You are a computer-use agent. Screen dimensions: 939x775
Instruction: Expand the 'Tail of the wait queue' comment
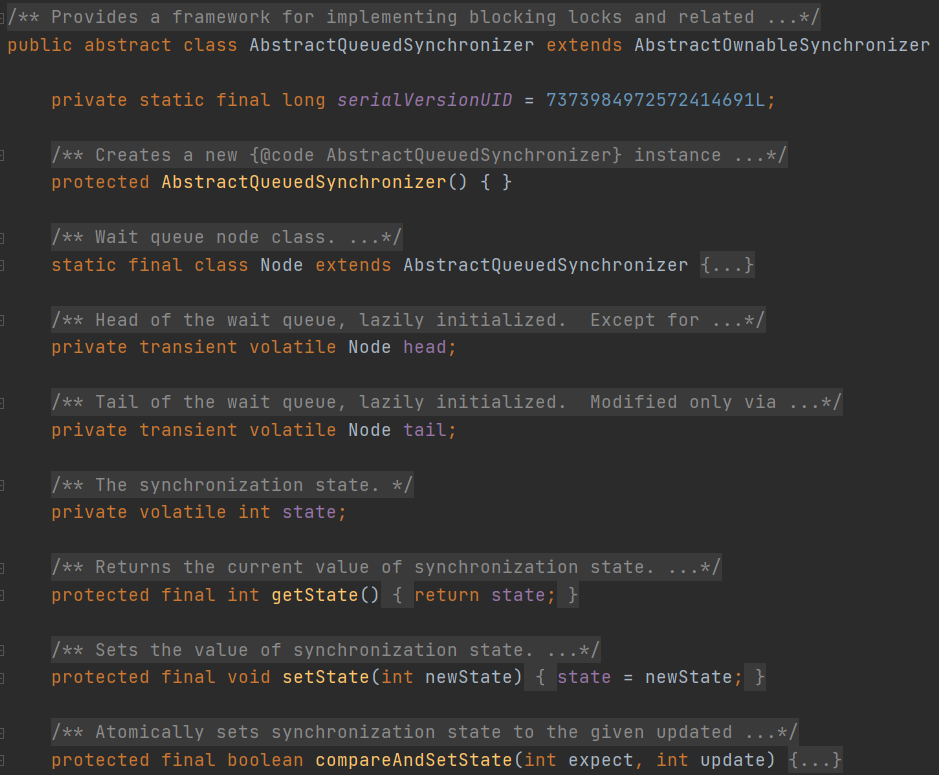pos(447,402)
